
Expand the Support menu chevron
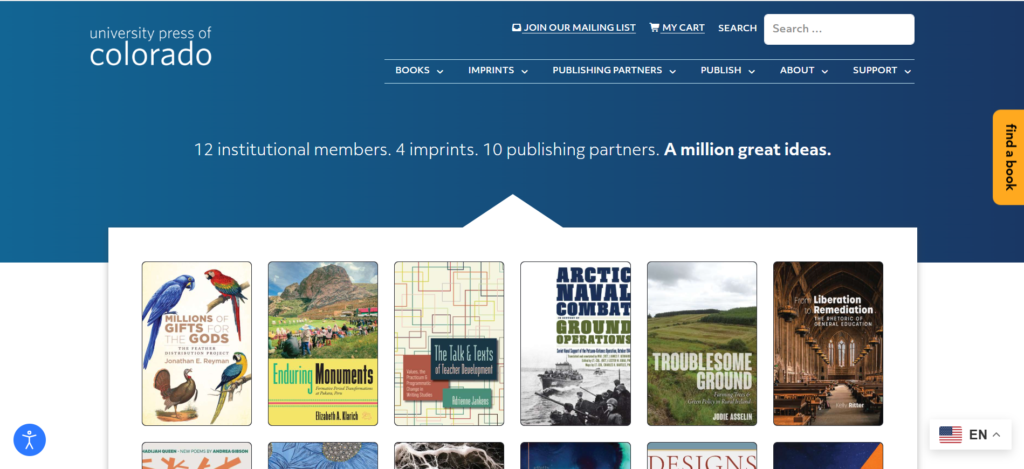coord(908,71)
